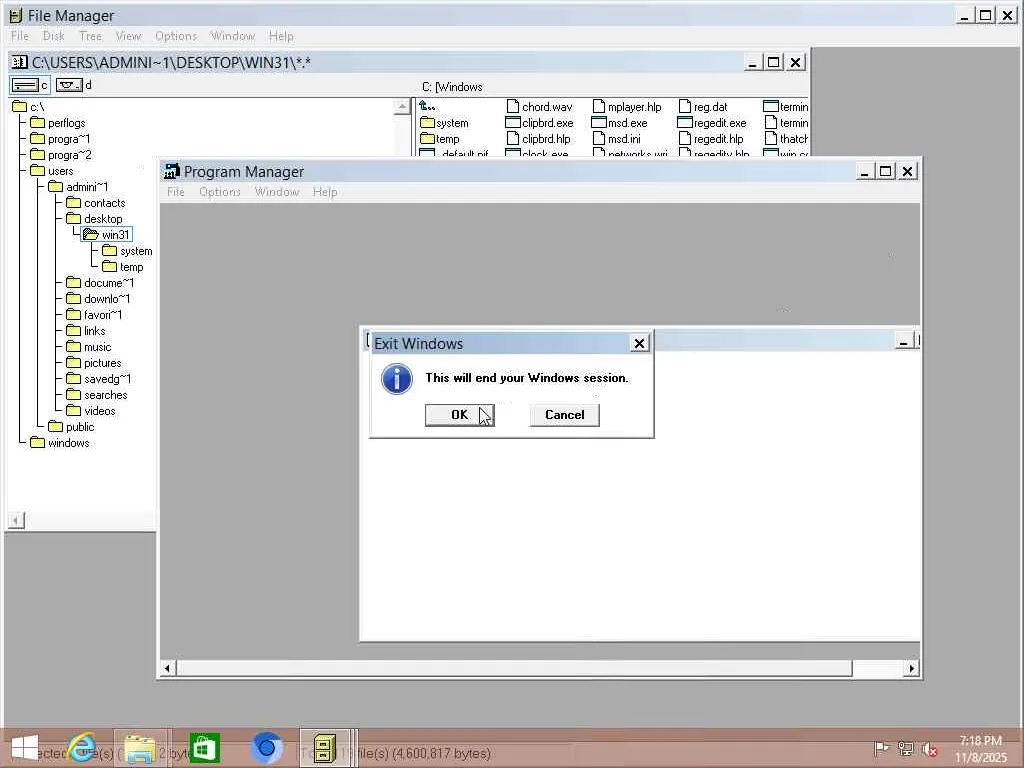This screenshot has width=1024, height=768.
Task: Select chord.wav file icon
Action: point(513,106)
